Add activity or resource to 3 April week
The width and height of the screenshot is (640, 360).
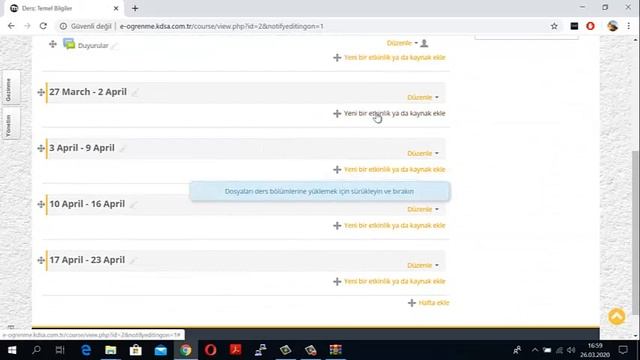click(389, 169)
